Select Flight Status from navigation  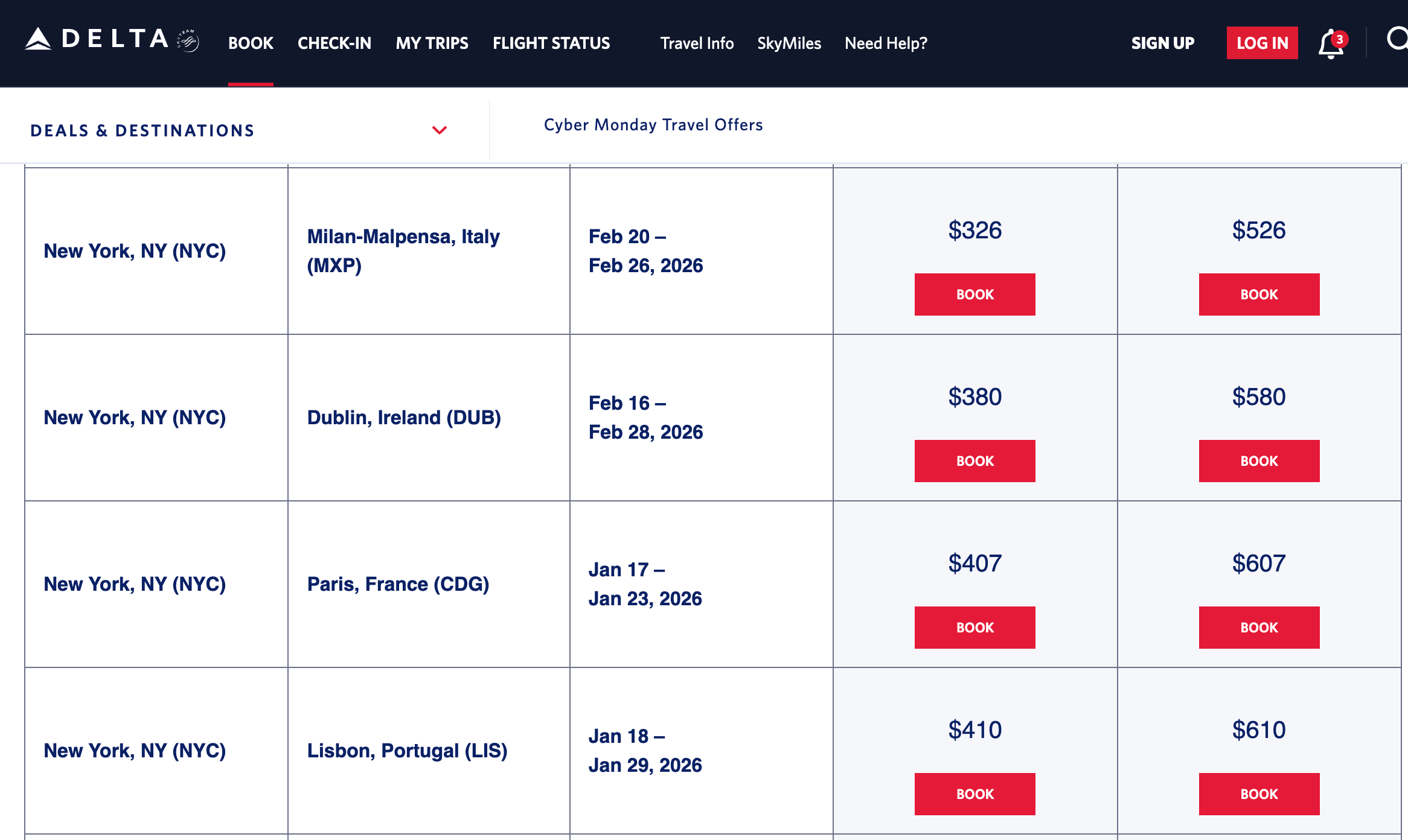(551, 43)
